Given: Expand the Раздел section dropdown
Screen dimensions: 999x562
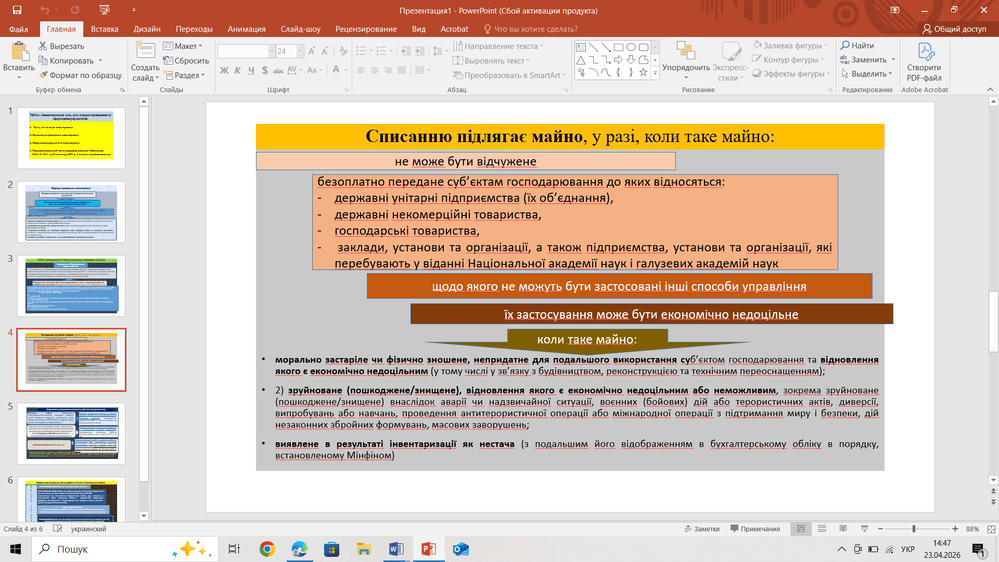Looking at the screenshot, I should pos(186,74).
